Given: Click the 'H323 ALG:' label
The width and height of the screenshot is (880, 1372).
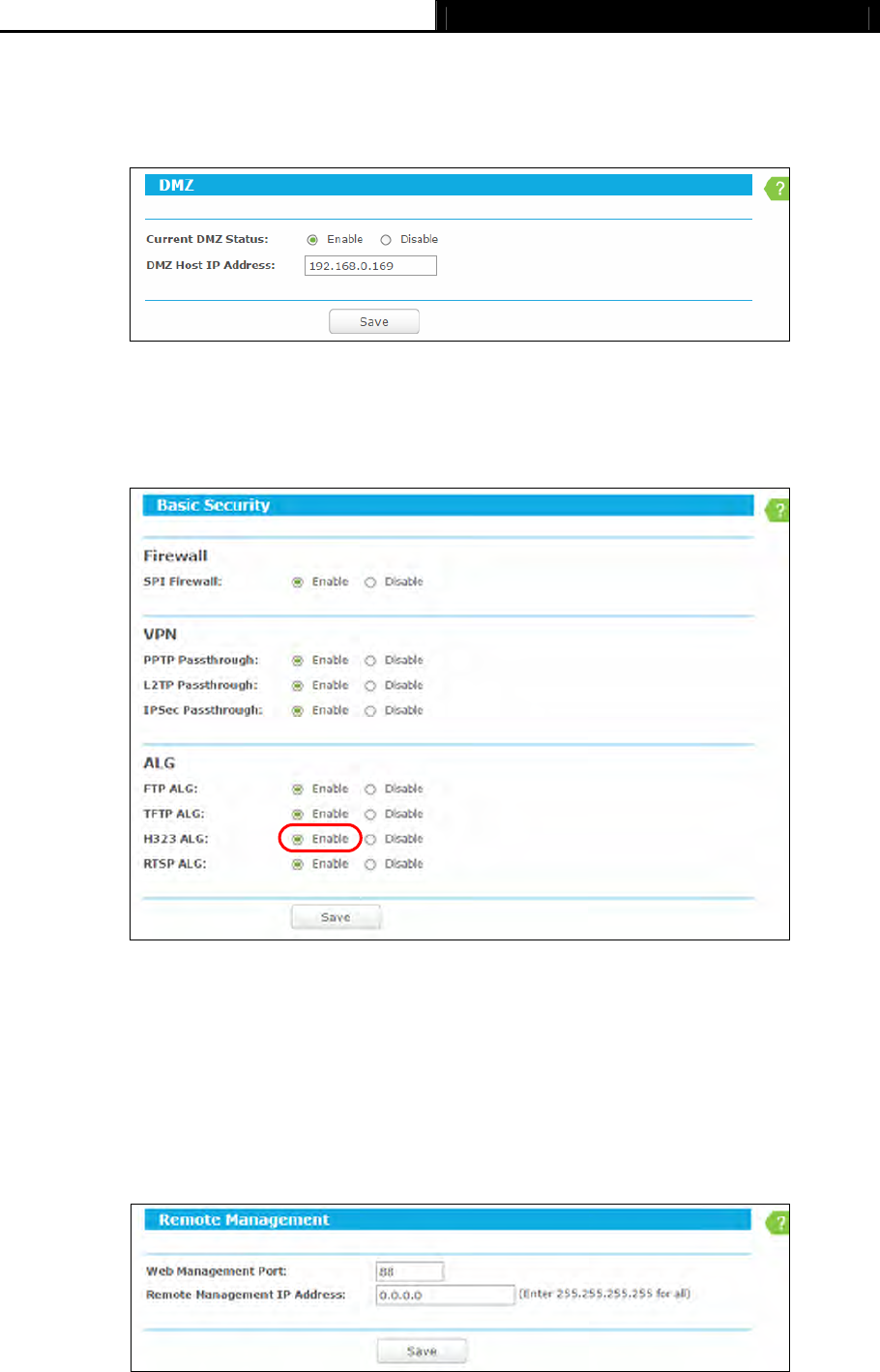Looking at the screenshot, I should tap(176, 839).
